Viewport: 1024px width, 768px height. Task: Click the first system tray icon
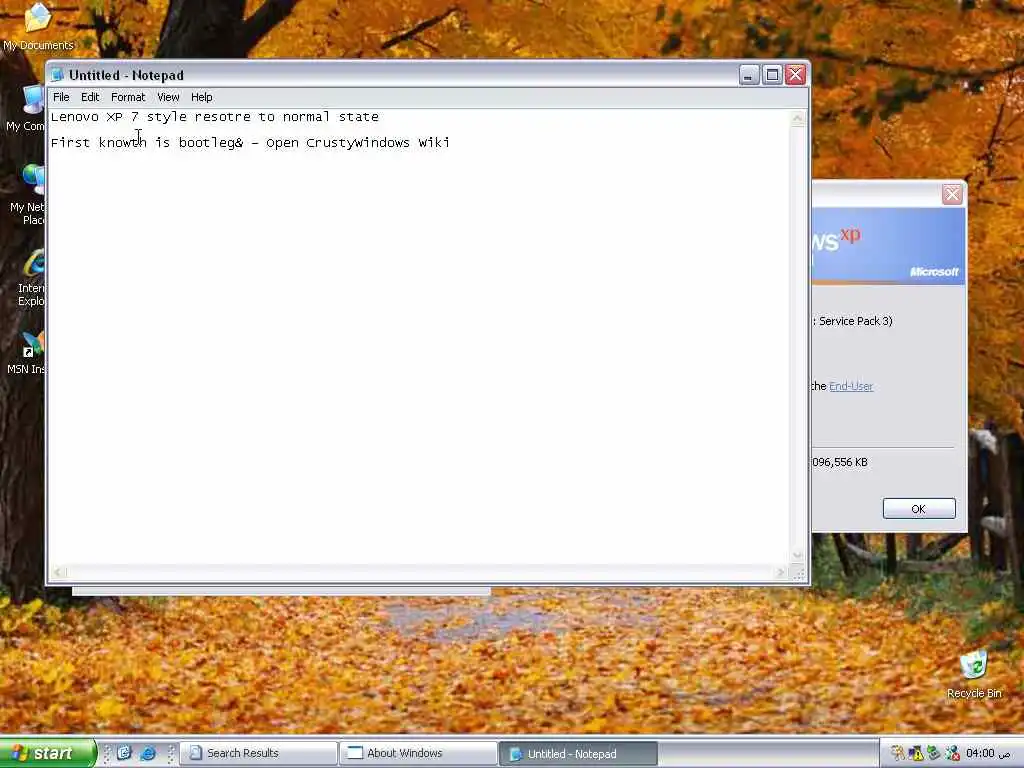pos(898,754)
